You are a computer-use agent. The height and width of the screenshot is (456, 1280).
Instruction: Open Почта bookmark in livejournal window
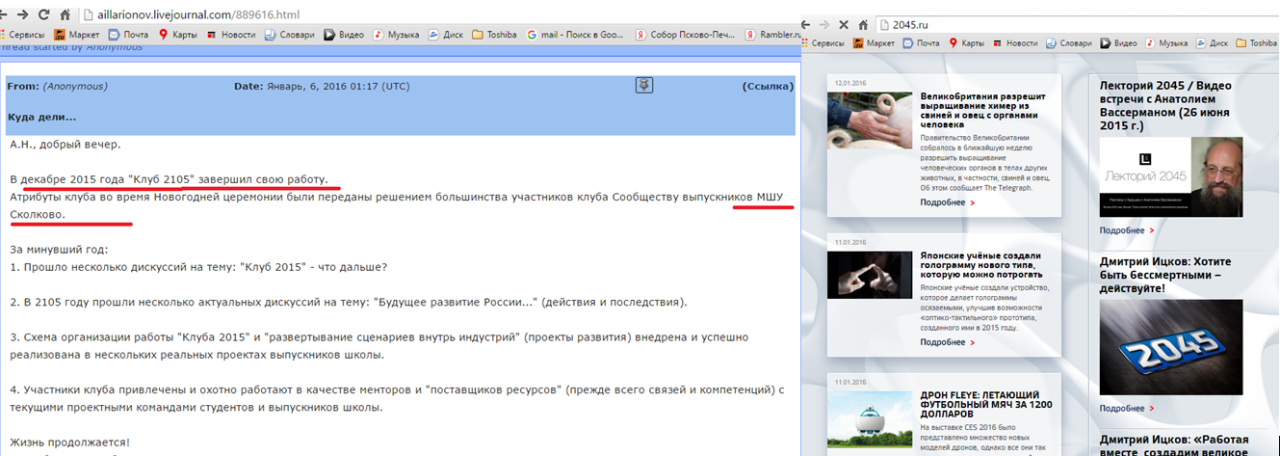coord(128,33)
